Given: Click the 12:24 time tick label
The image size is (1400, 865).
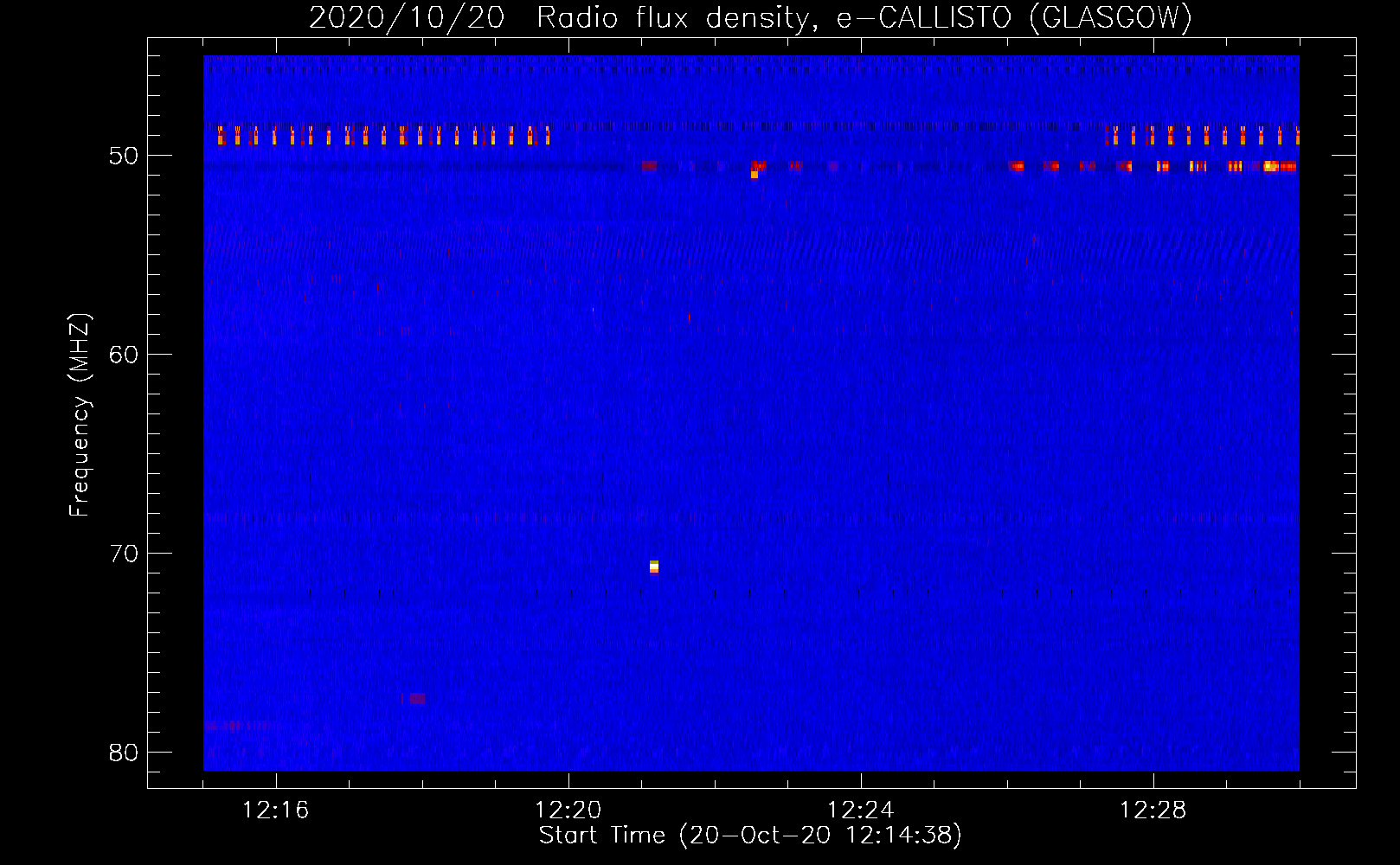Looking at the screenshot, I should 861,811.
